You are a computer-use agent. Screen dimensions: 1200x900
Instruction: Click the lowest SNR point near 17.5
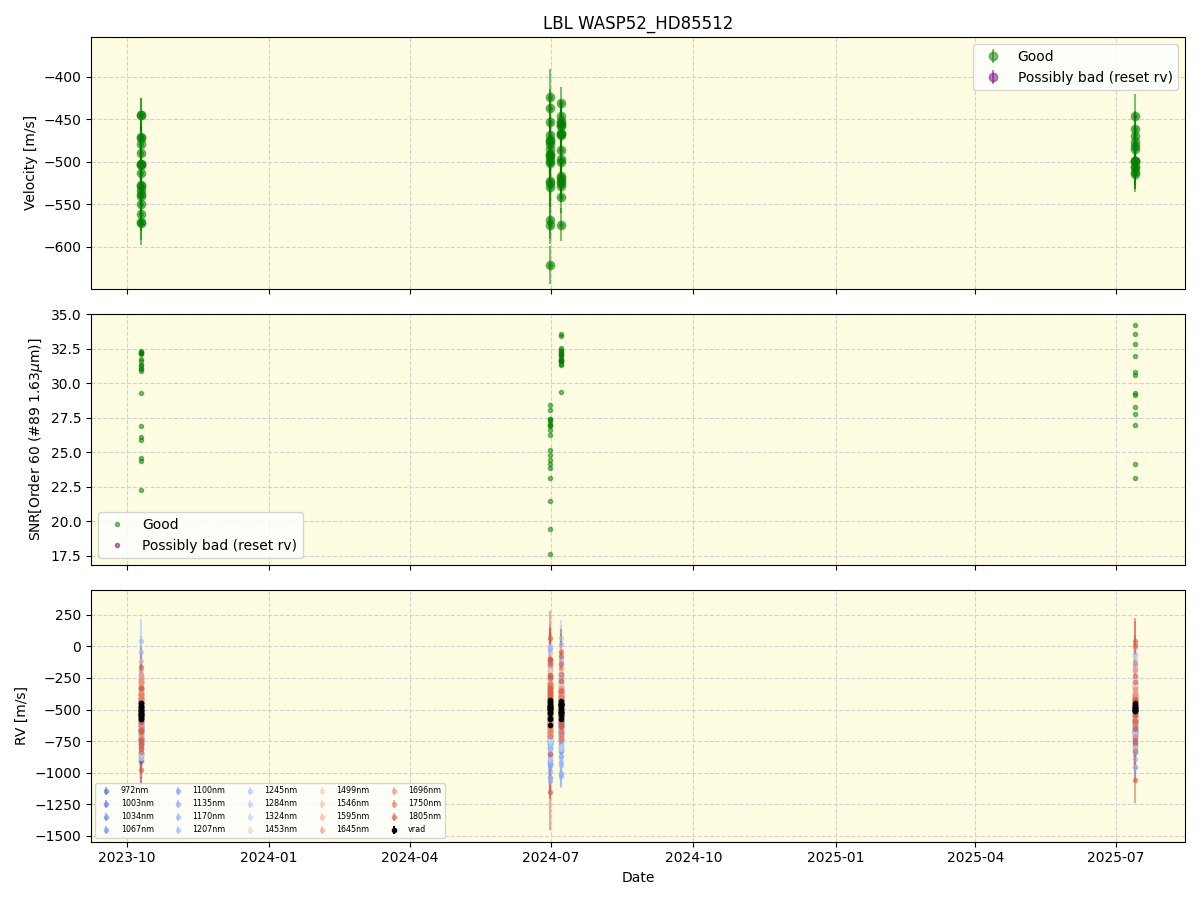[x=550, y=554]
